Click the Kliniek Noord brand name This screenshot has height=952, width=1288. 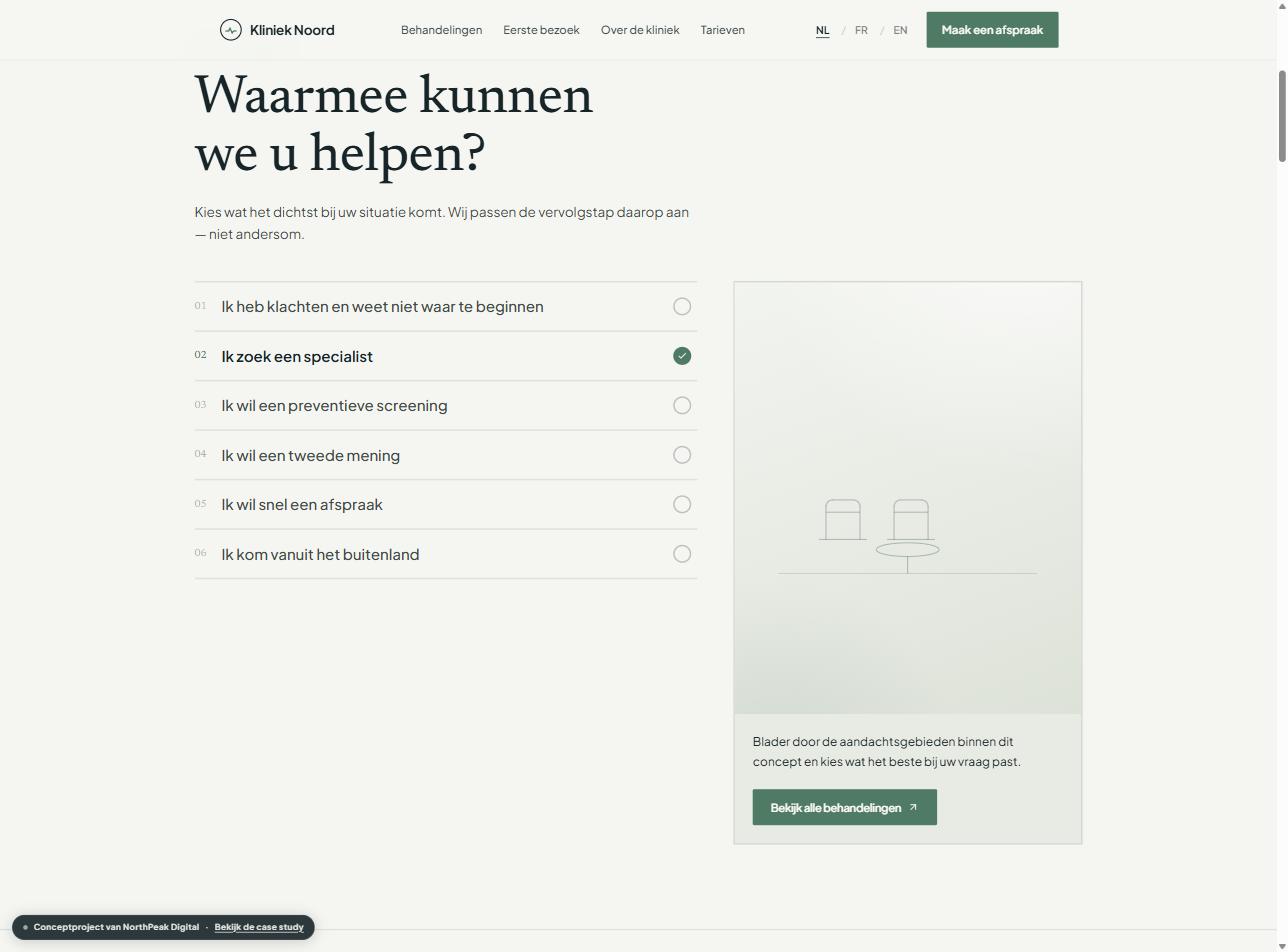[292, 30]
